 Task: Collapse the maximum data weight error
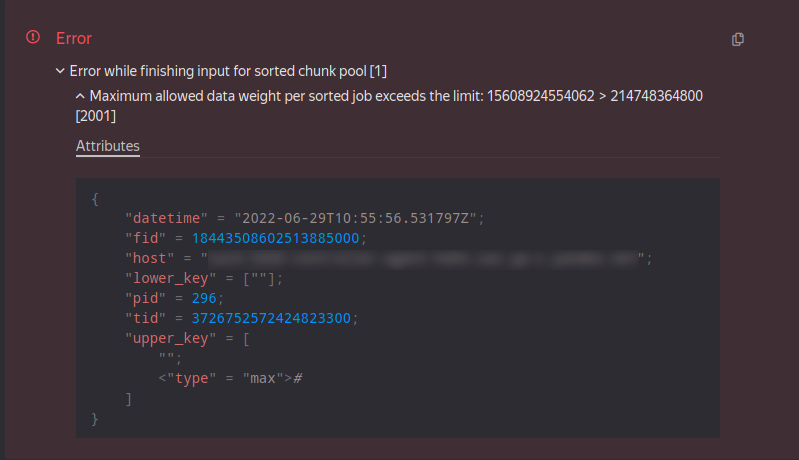80,95
